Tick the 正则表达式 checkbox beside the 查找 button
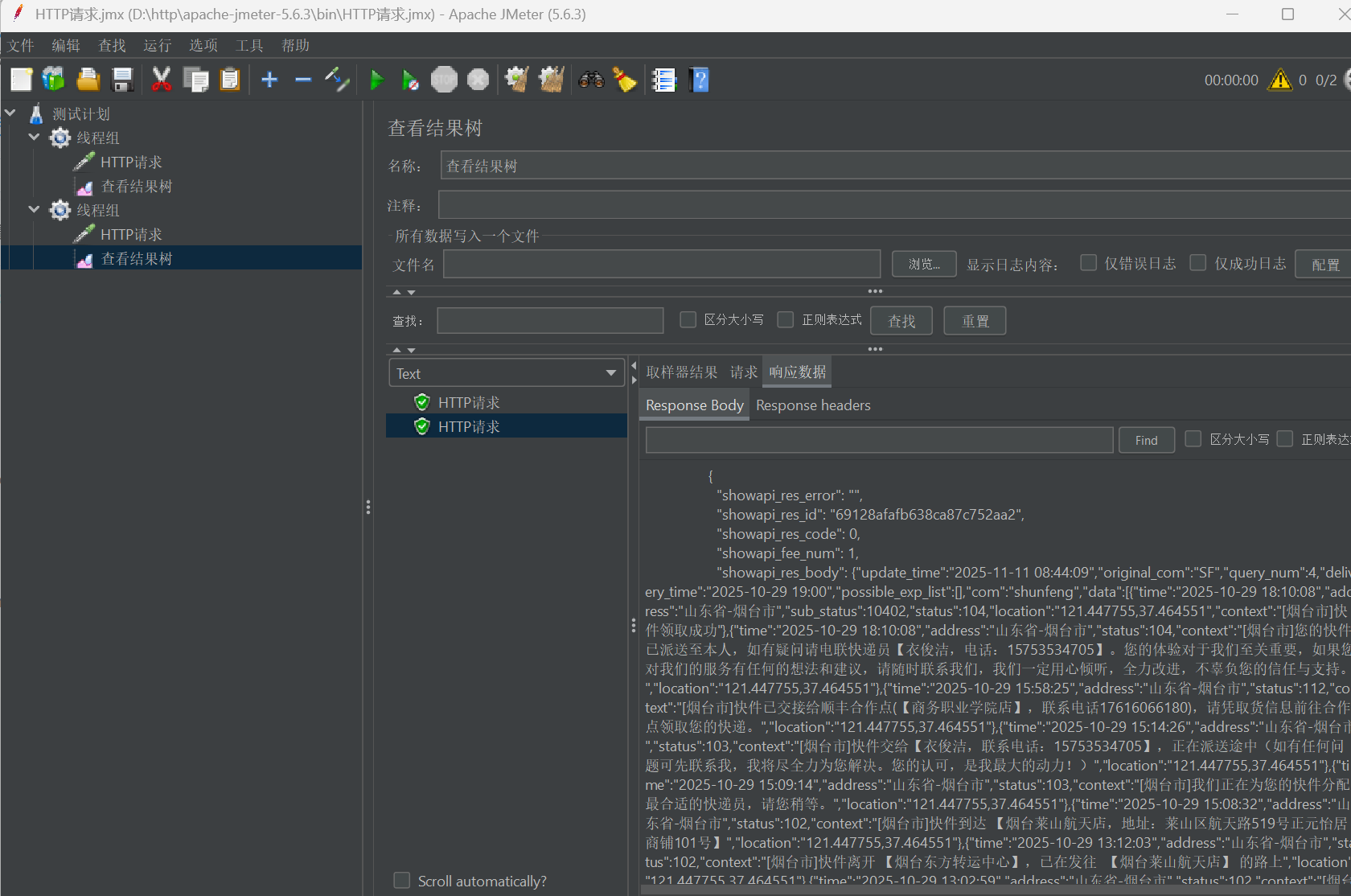 (x=786, y=320)
